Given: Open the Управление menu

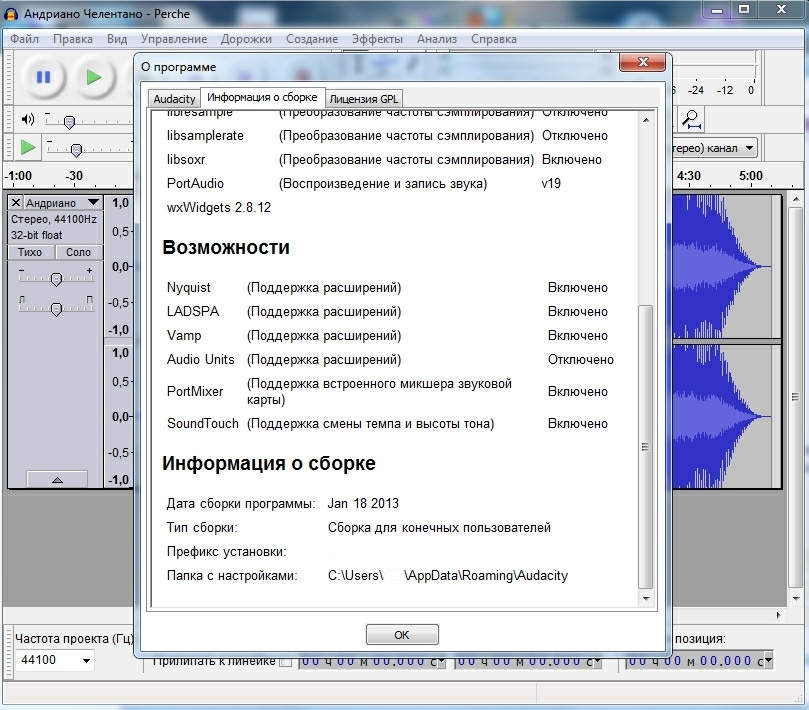Looking at the screenshot, I should click(x=174, y=39).
